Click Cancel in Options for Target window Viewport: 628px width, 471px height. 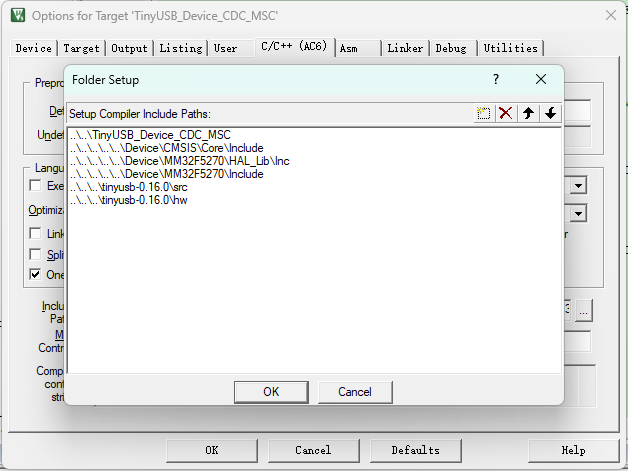(x=314, y=451)
